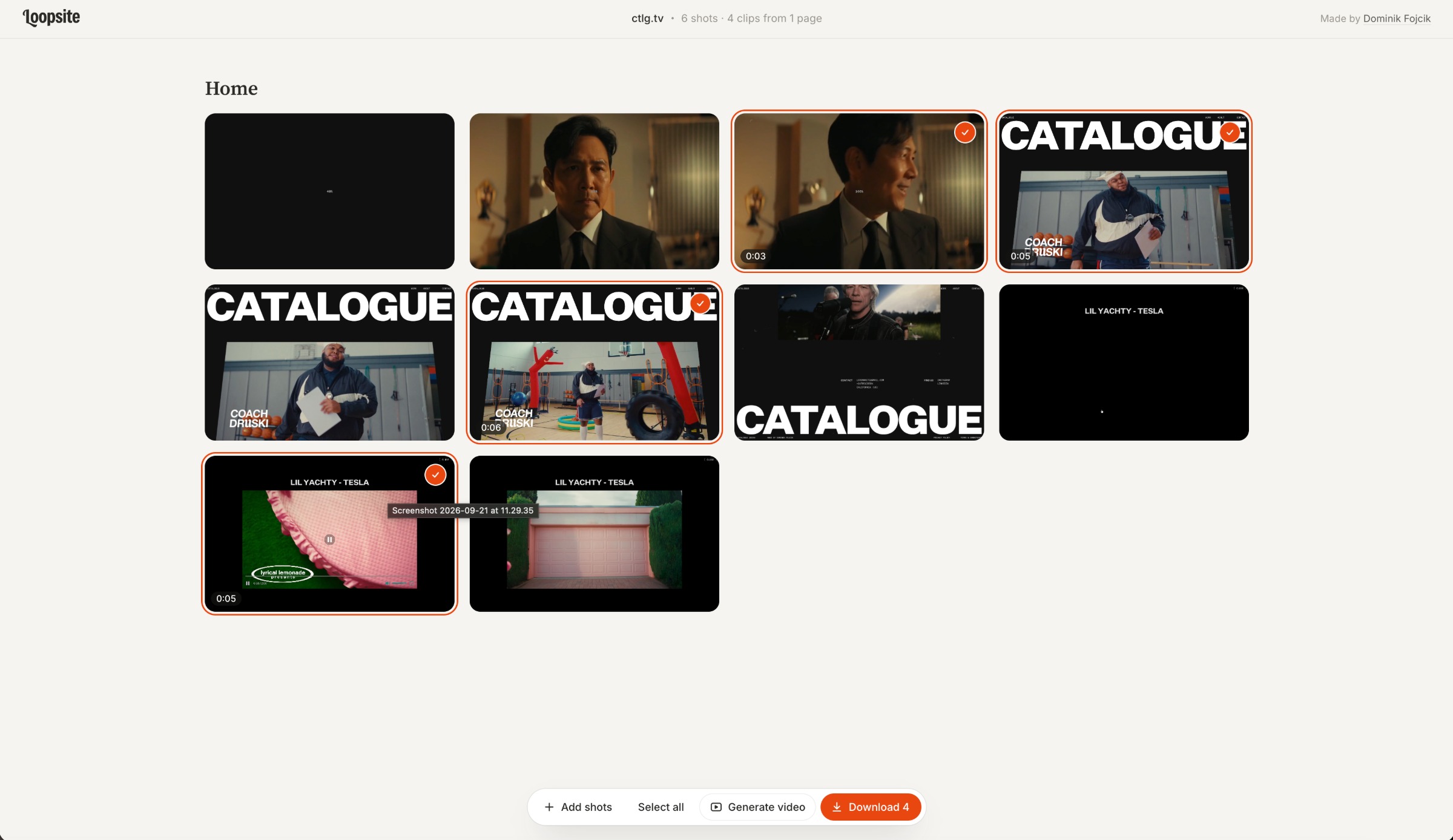Uncheck the Coach Druski 0:05 clip checkmark
Image resolution: width=1453 pixels, height=840 pixels.
click(1230, 133)
